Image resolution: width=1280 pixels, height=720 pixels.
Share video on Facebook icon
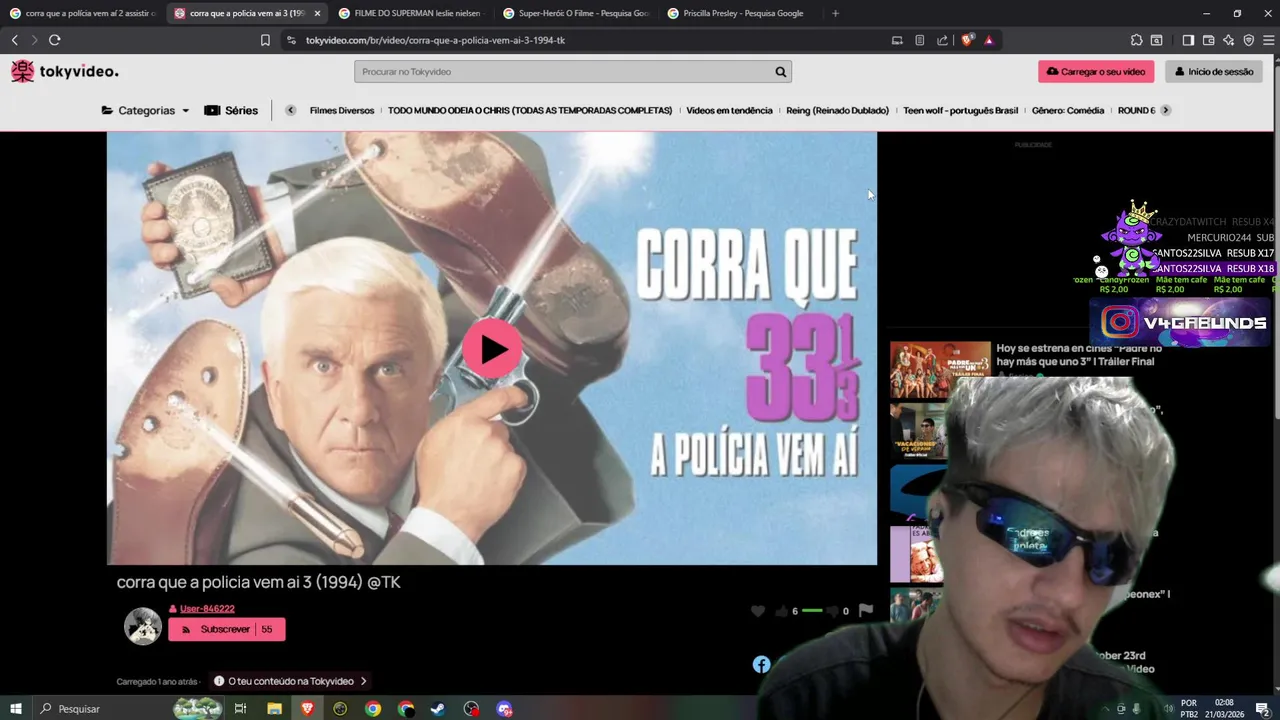click(761, 664)
